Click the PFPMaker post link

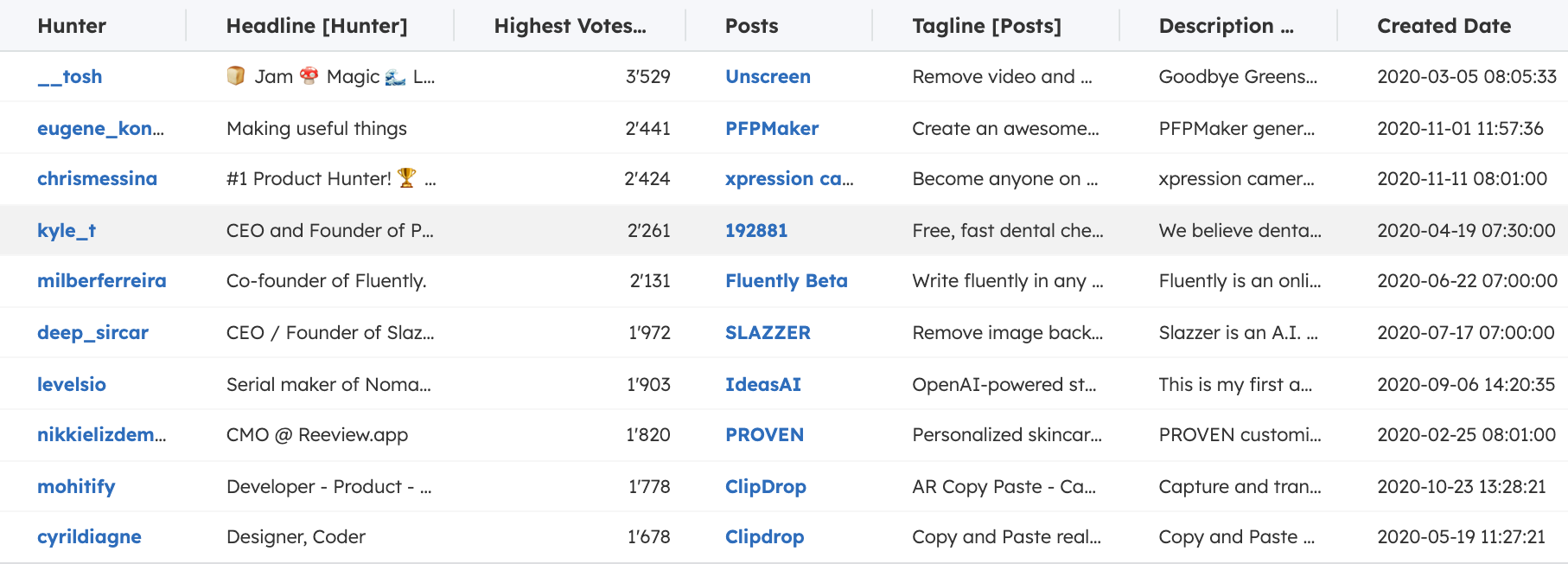pos(771,129)
